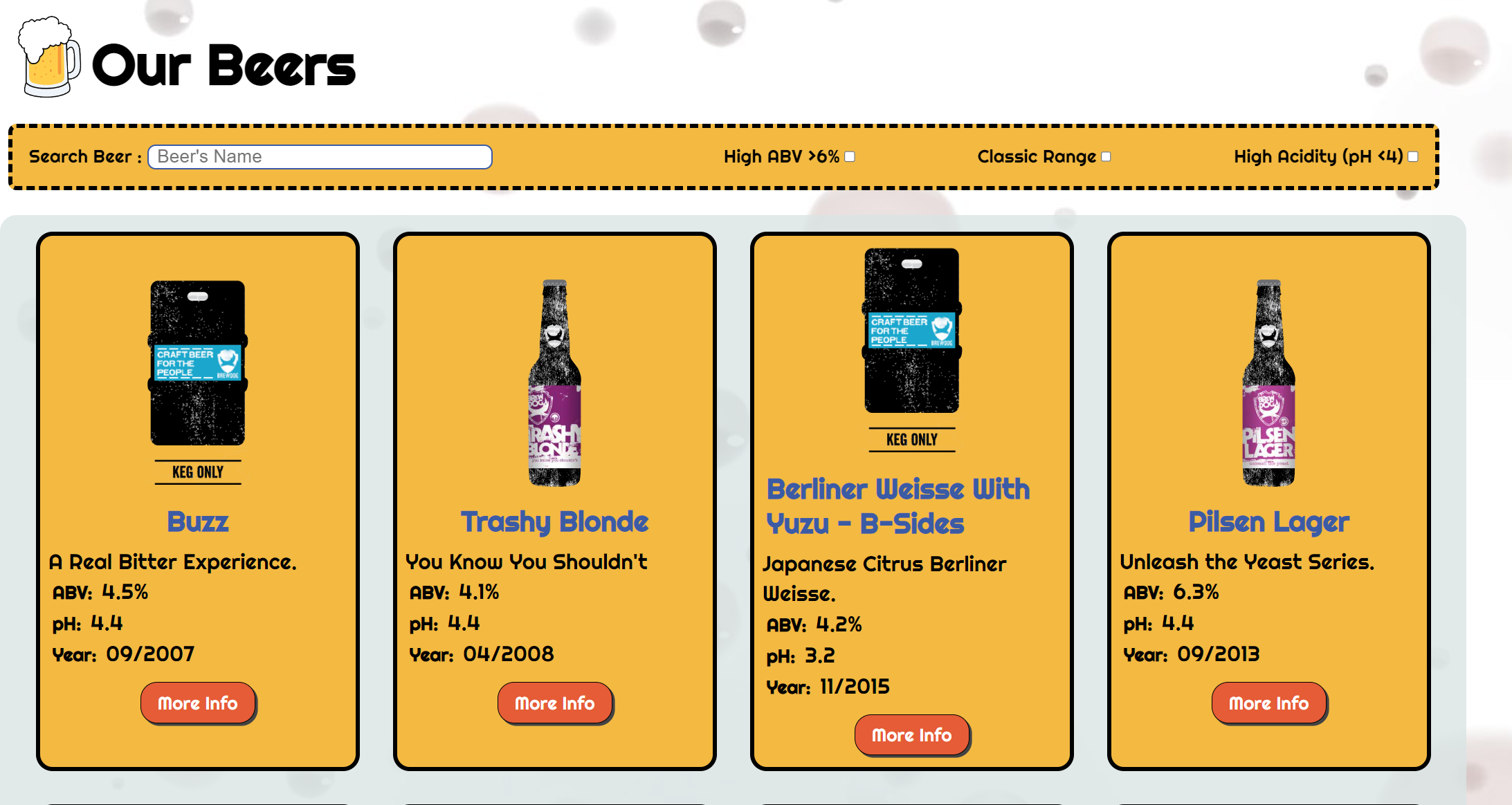Open More Info for Buzz
The width and height of the screenshot is (1512, 805).
point(198,703)
